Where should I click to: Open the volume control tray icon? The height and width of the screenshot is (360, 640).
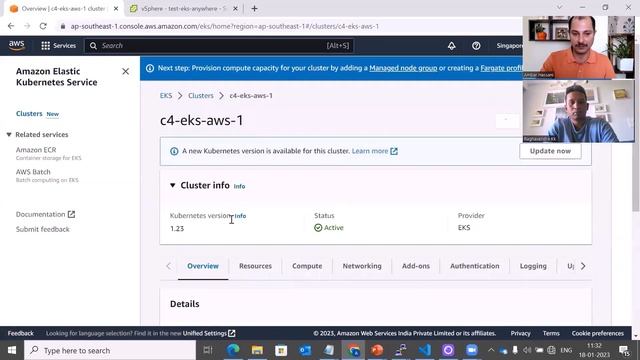click(527, 350)
